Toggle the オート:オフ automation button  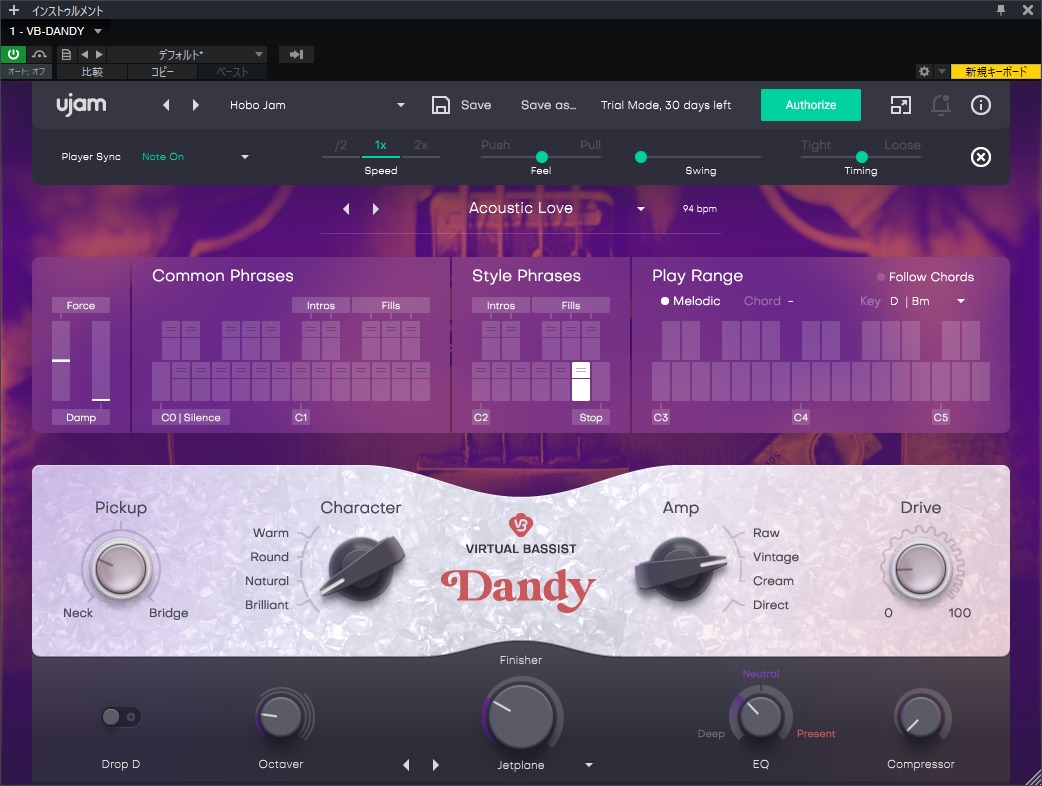tap(26, 71)
